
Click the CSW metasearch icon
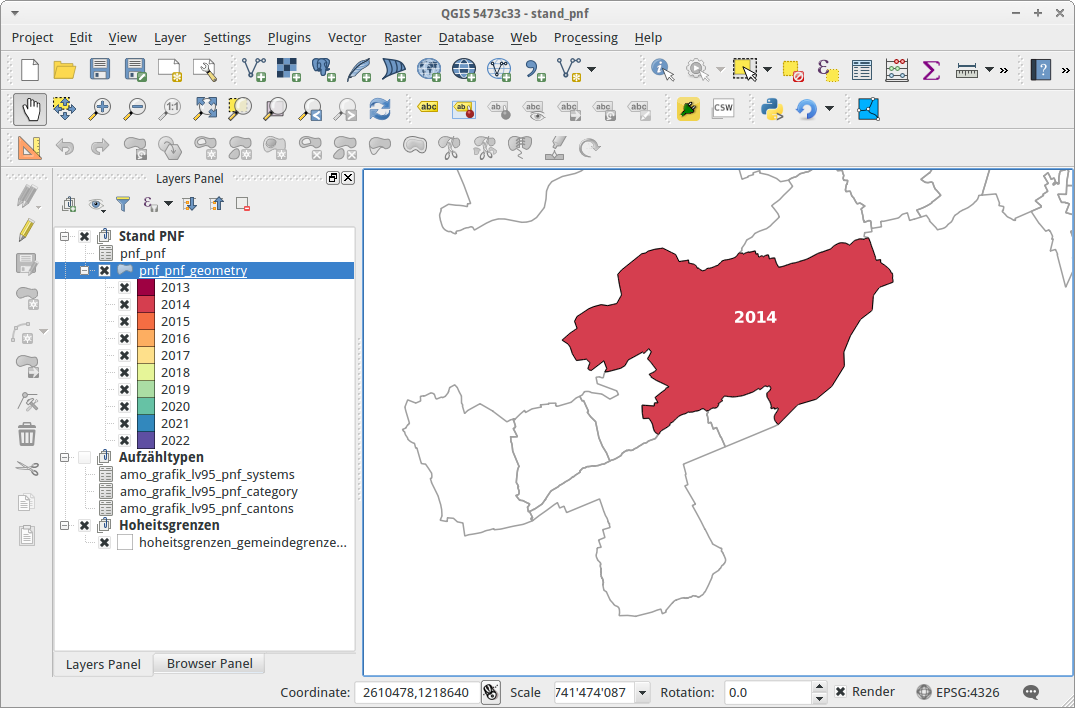point(723,108)
